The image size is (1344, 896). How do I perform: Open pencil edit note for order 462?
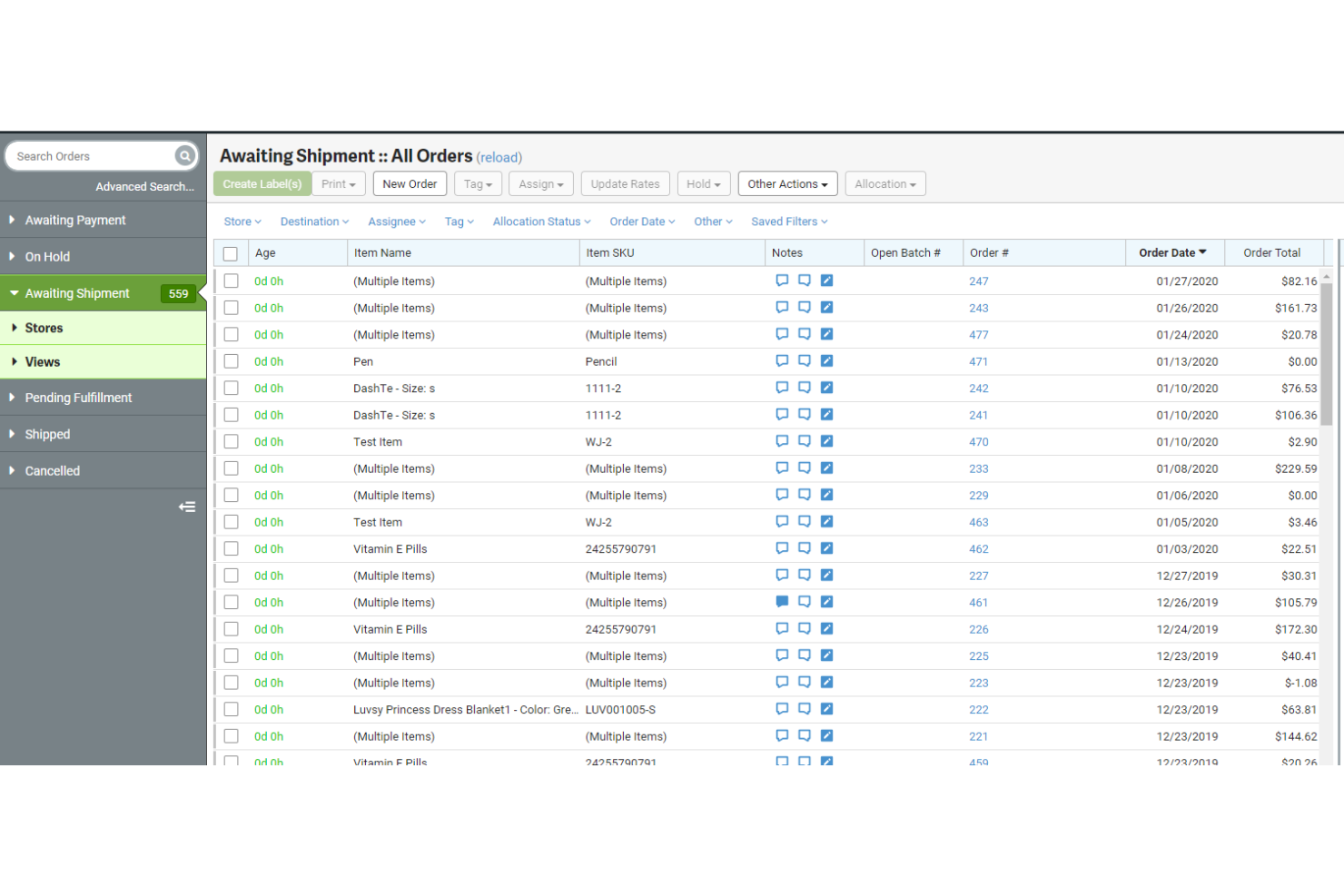click(826, 548)
